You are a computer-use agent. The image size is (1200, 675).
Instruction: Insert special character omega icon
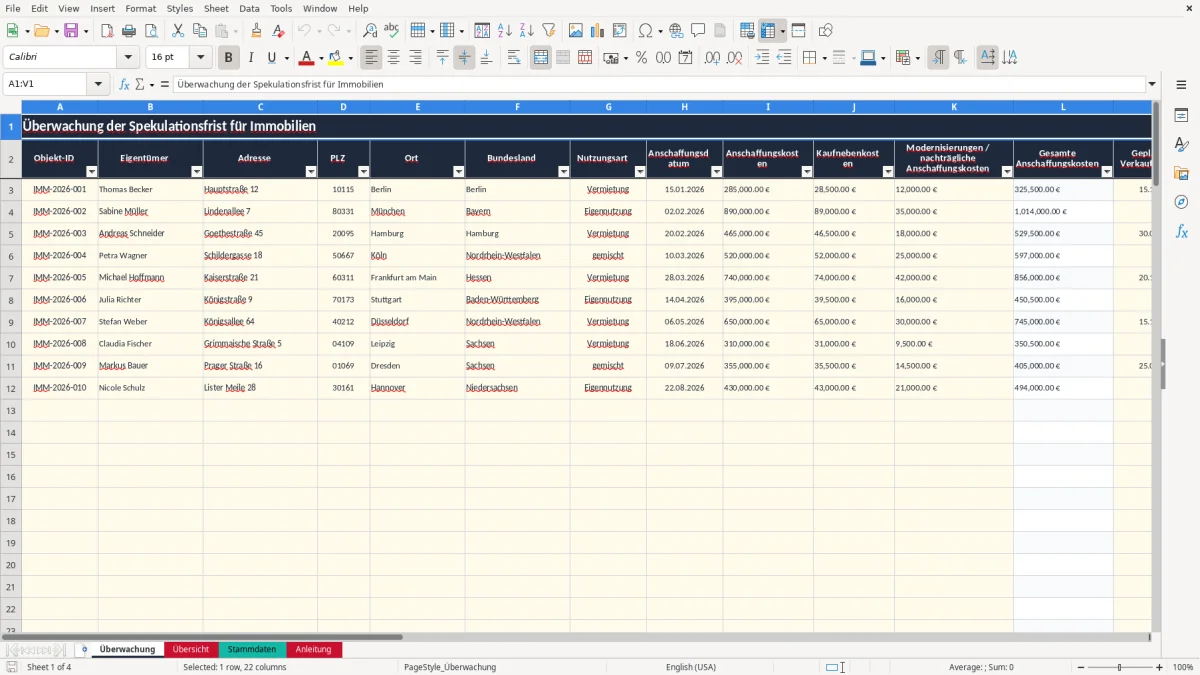646,31
